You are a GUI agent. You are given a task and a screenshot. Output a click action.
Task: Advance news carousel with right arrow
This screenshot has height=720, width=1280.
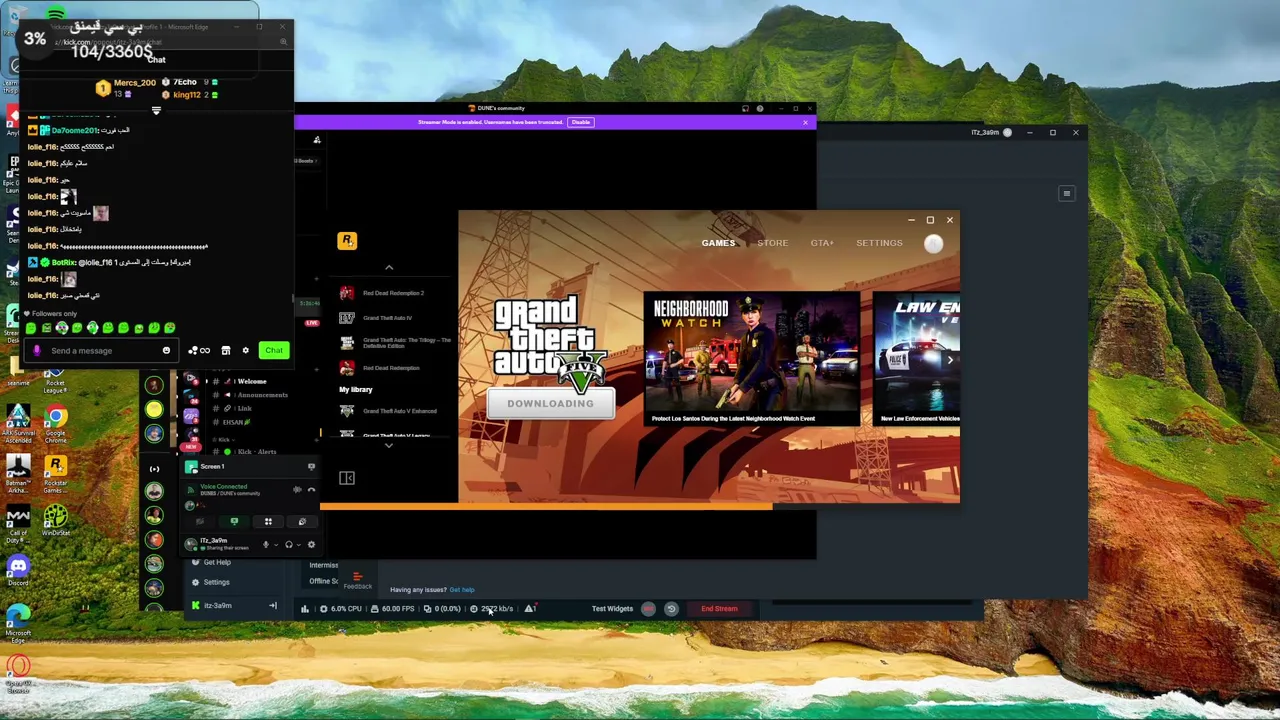950,359
